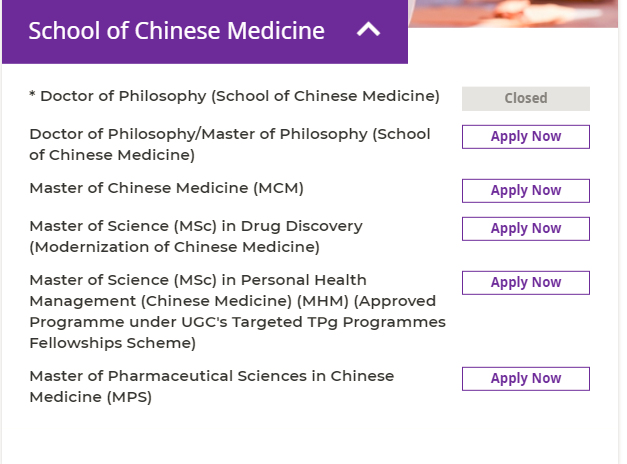627x464 pixels.
Task: Apply Now for MSc in Personal Health Management
Action: (525, 283)
